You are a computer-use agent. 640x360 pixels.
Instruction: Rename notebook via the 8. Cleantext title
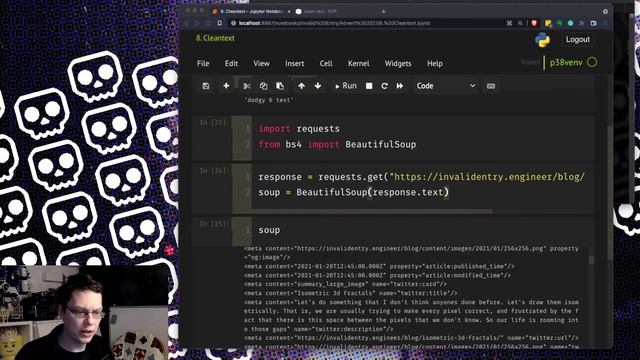(x=215, y=38)
